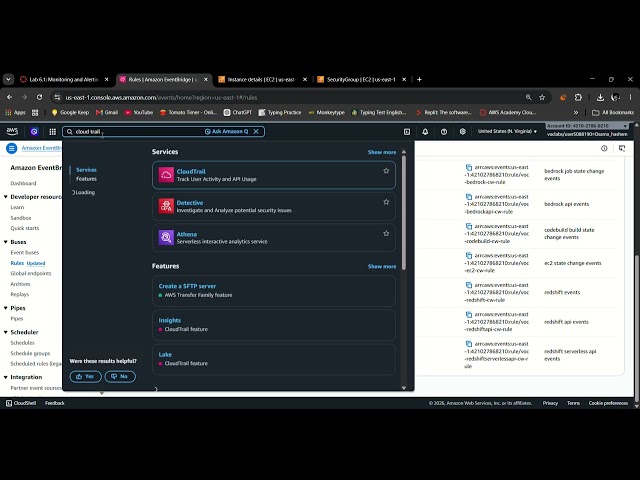This screenshot has width=640, height=480.
Task: Click No for results helpful
Action: pyautogui.click(x=120, y=376)
